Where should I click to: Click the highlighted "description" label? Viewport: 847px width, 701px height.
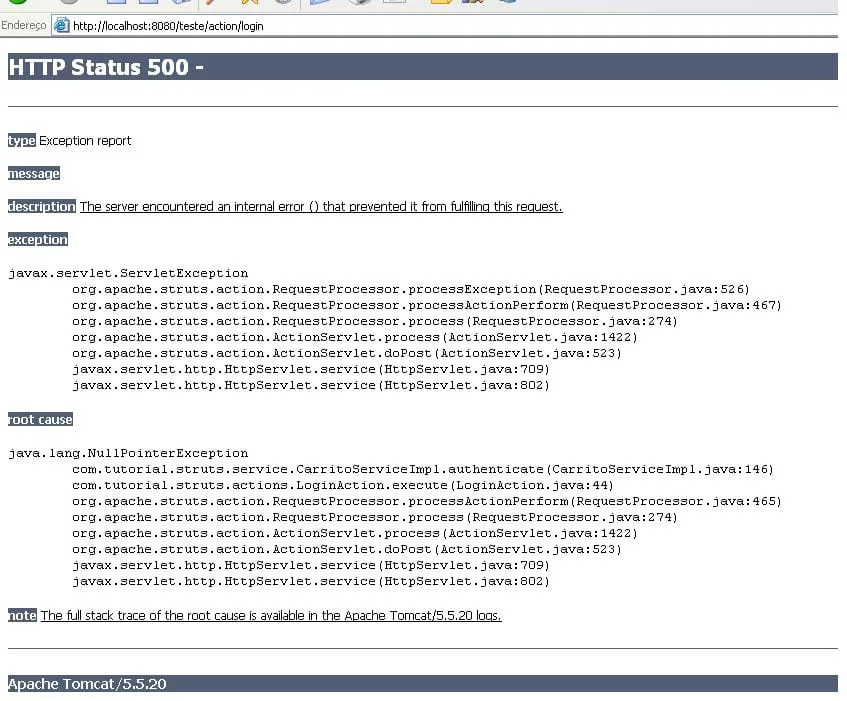pyautogui.click(x=42, y=206)
